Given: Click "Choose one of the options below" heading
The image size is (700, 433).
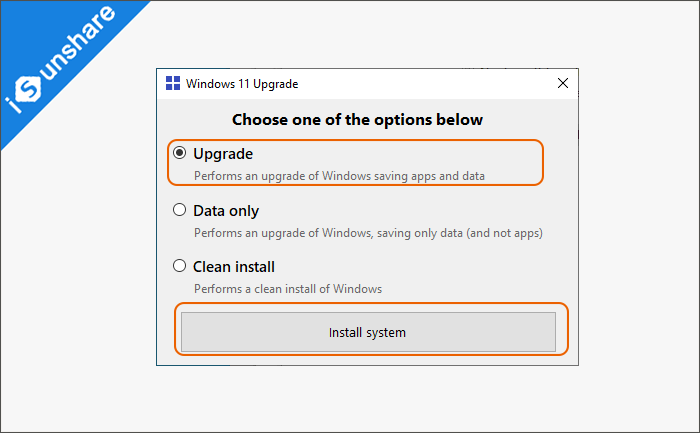Looking at the screenshot, I should point(357,120).
